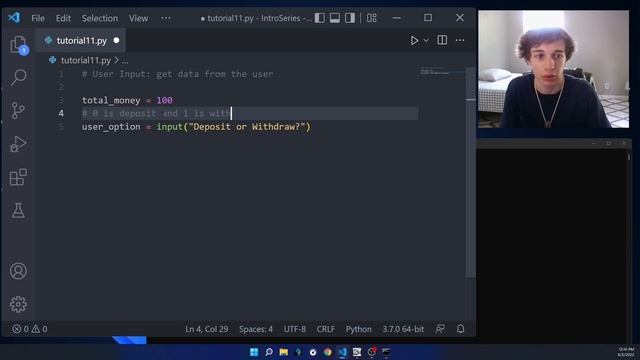Image resolution: width=640 pixels, height=360 pixels.
Task: Click VS Code icon in taskbar
Action: click(x=342, y=352)
